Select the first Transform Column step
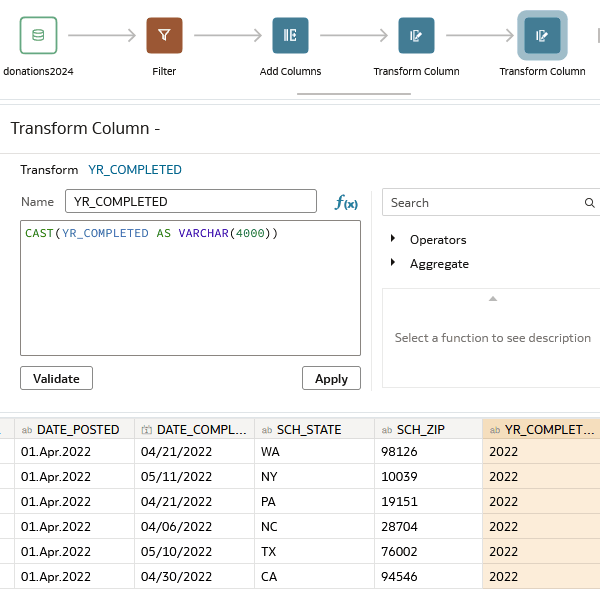The height and width of the screenshot is (589, 600). (x=416, y=35)
